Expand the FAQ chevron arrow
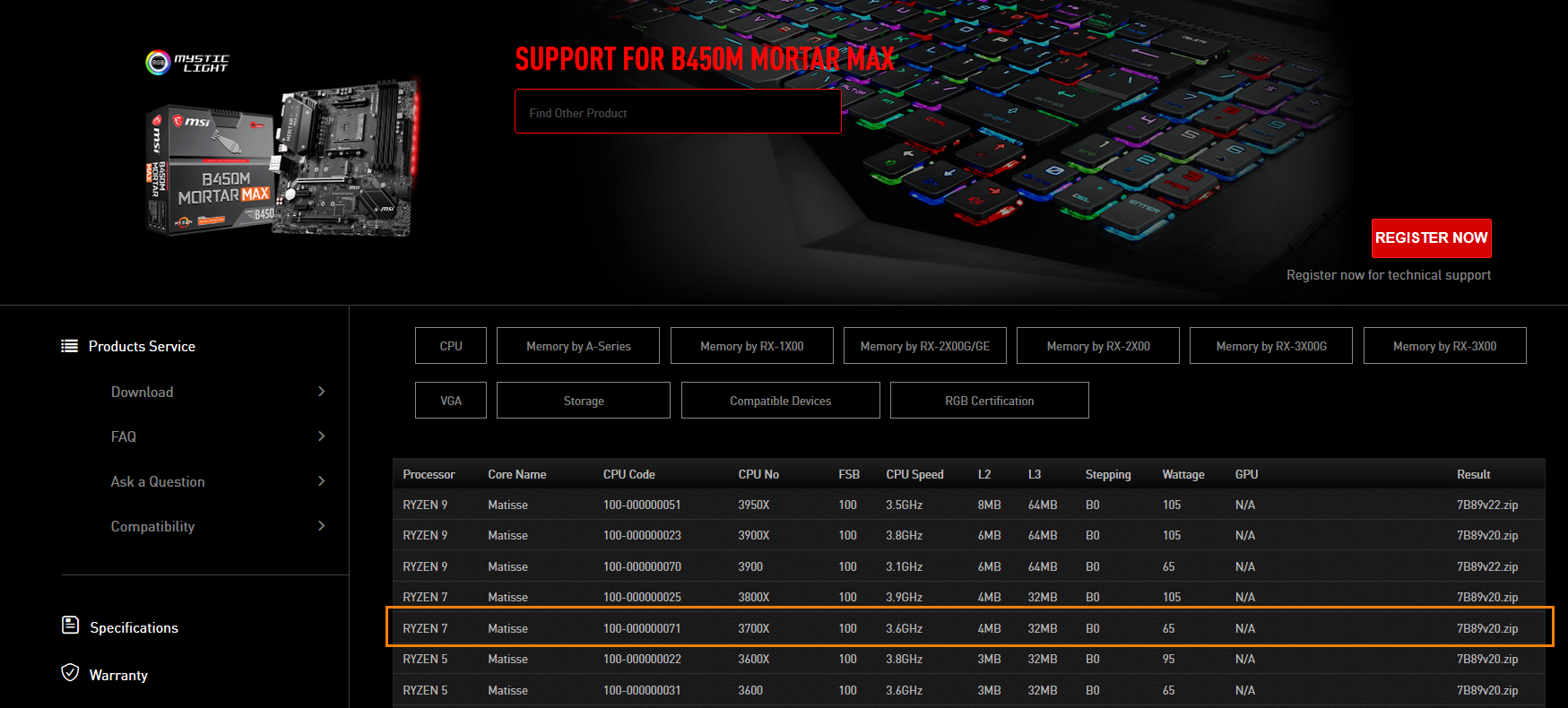This screenshot has height=708, width=1568. coord(321,436)
